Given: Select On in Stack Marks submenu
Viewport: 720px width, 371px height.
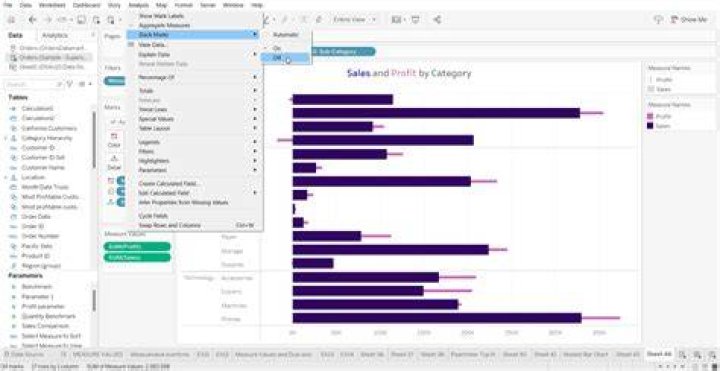Looking at the screenshot, I should [285, 48].
